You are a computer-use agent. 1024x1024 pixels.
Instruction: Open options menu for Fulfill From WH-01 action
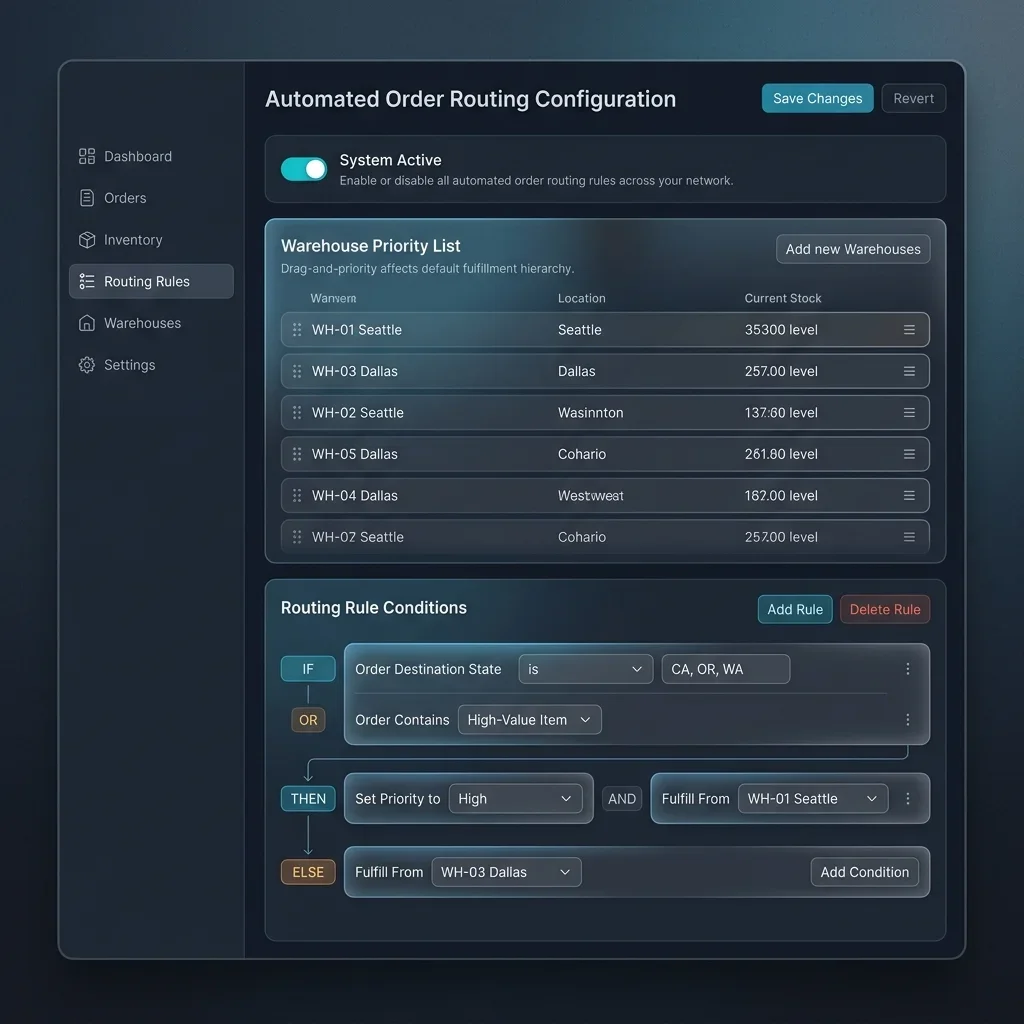908,799
